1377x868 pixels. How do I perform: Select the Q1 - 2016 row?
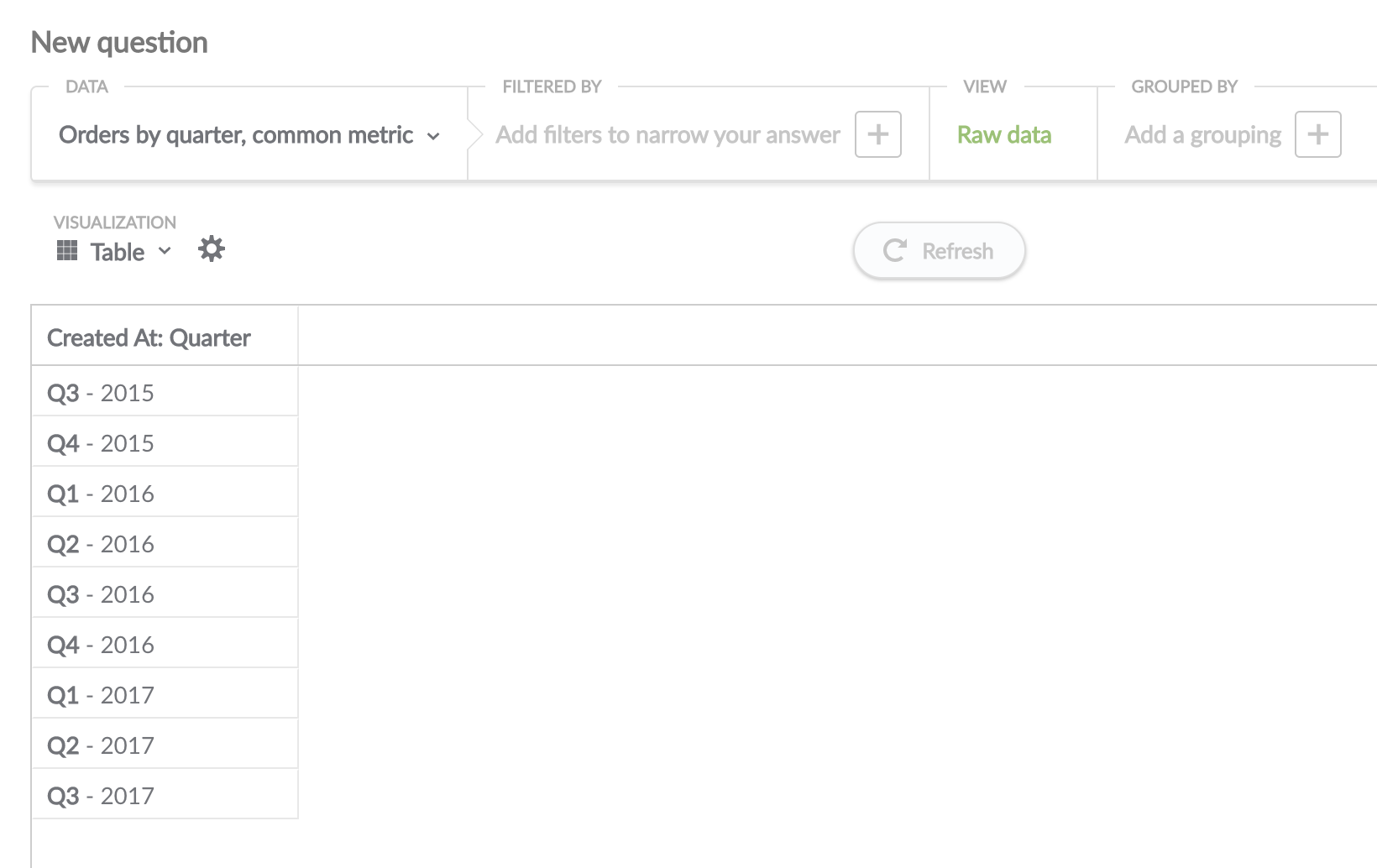(x=100, y=493)
